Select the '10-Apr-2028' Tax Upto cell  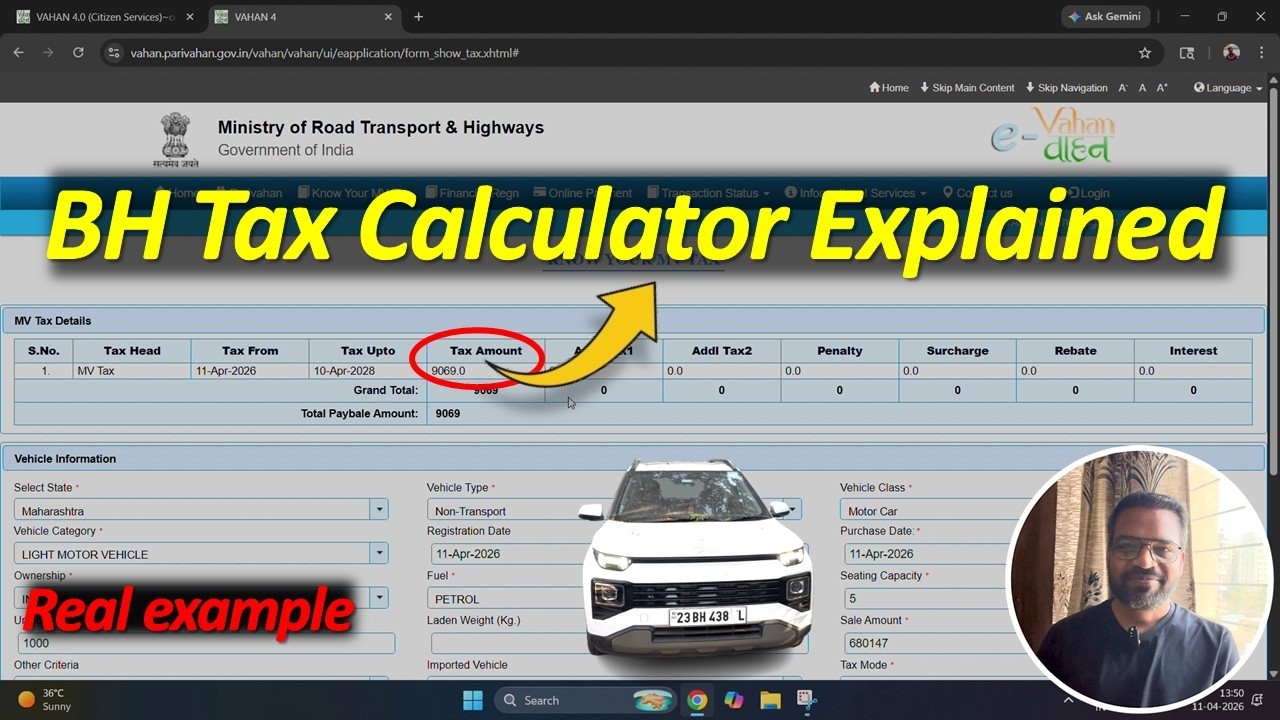pyautogui.click(x=367, y=371)
